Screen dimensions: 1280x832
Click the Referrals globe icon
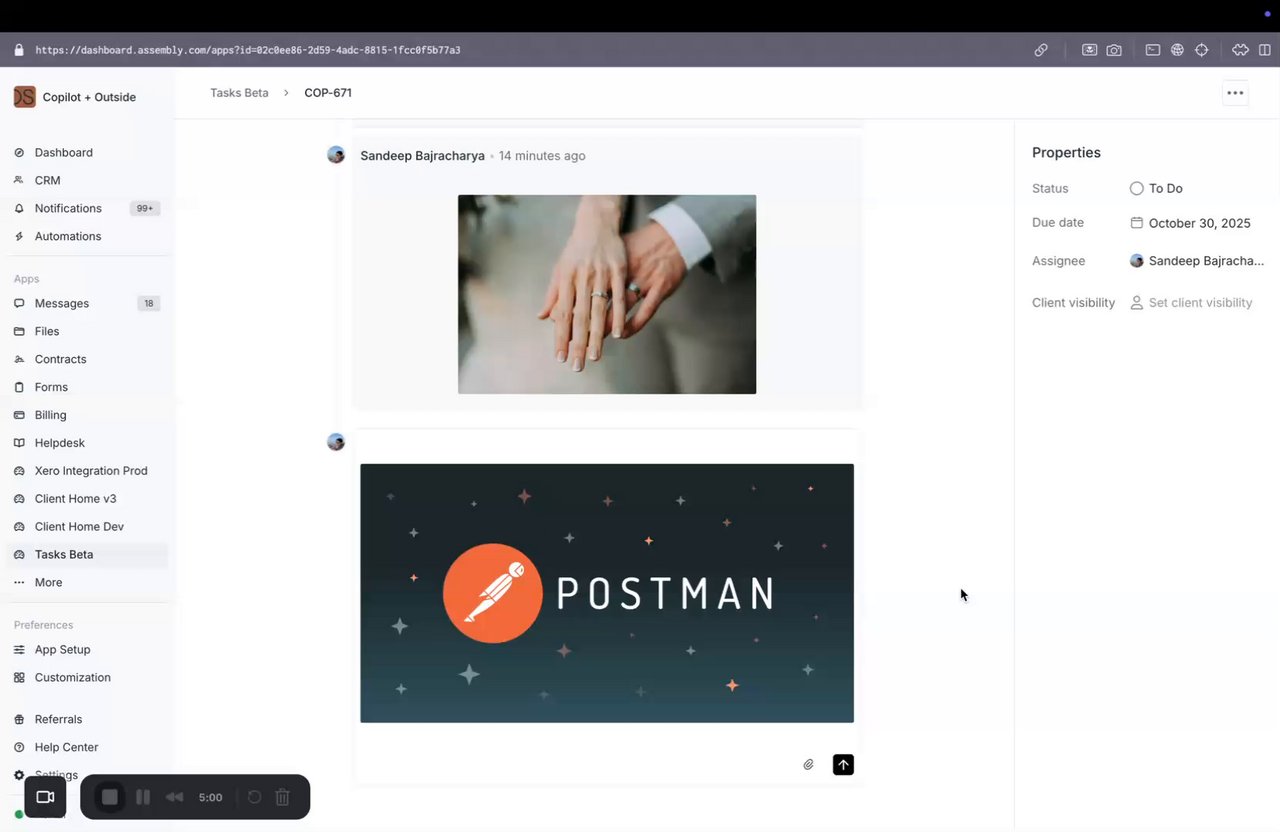click(x=19, y=721)
